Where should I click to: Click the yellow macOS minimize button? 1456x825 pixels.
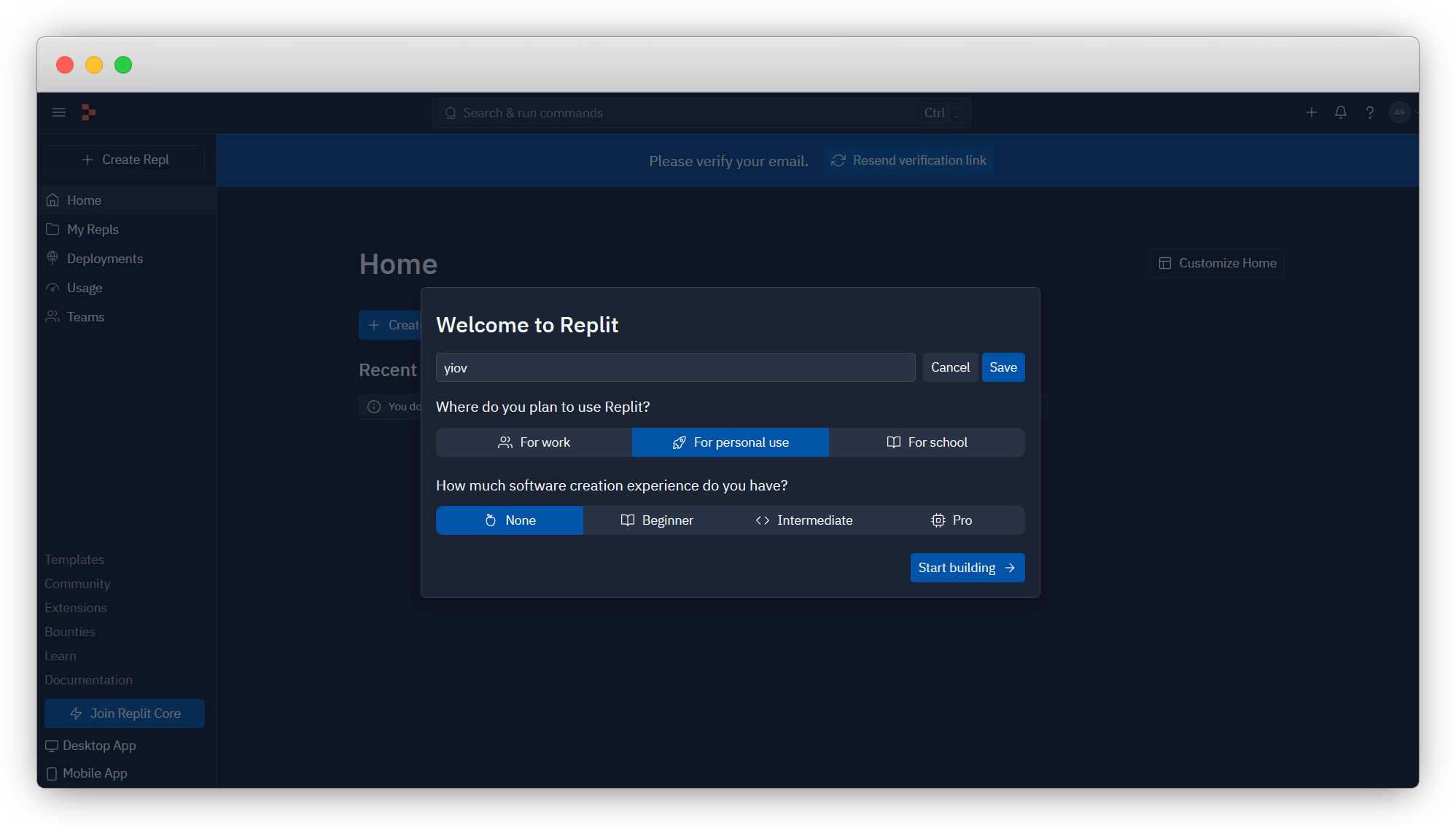[x=94, y=65]
